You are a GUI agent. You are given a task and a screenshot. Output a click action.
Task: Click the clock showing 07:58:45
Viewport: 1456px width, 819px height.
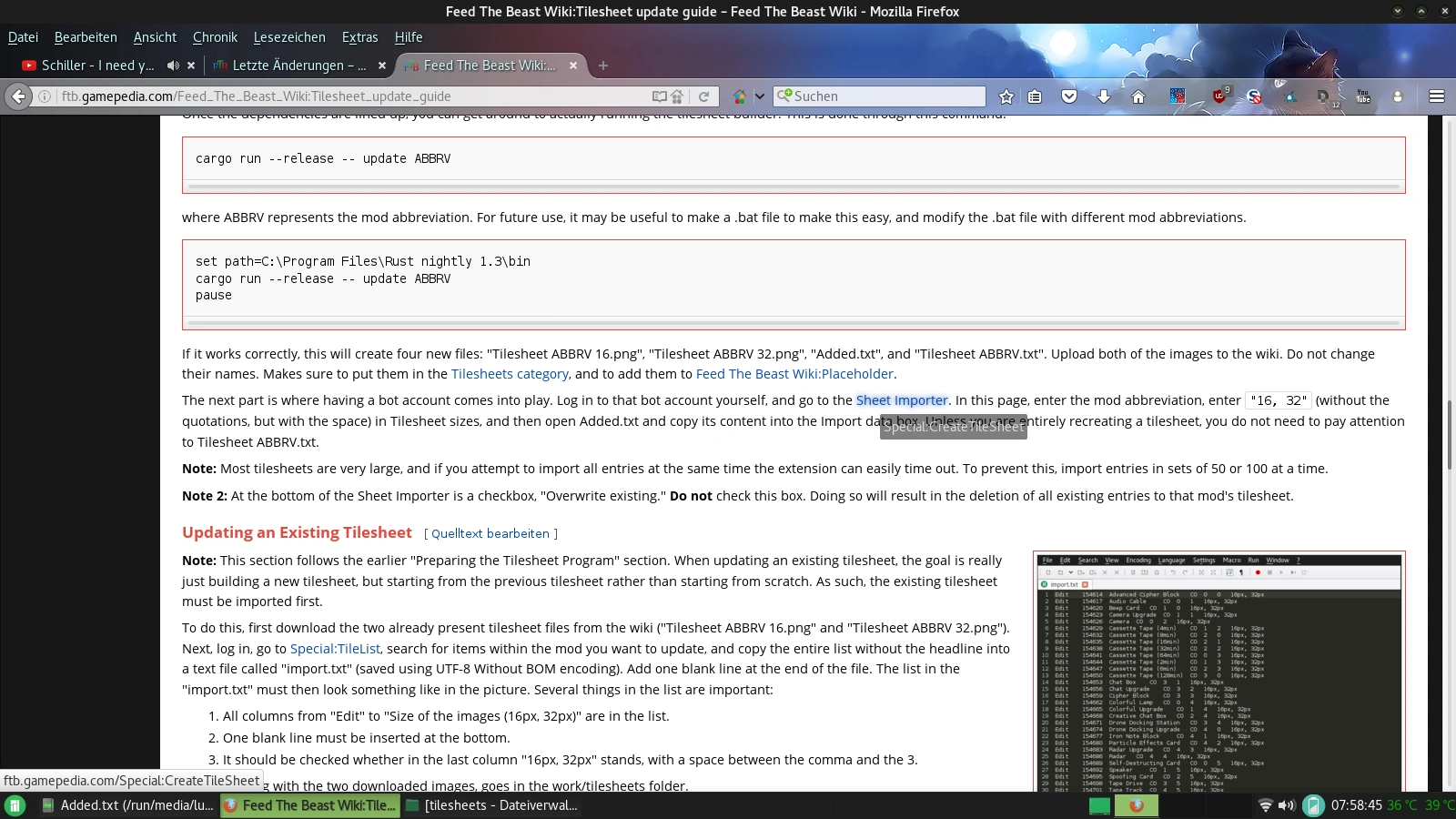point(1356,805)
